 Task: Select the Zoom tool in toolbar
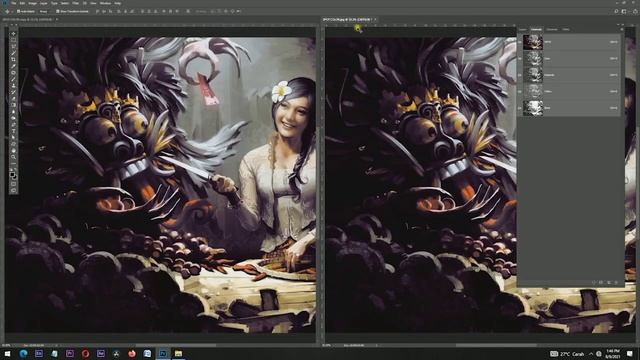[x=13, y=157]
